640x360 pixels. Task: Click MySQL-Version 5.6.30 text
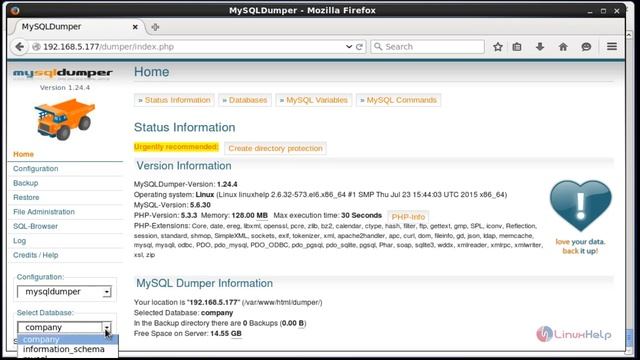pyautogui.click(x=172, y=205)
